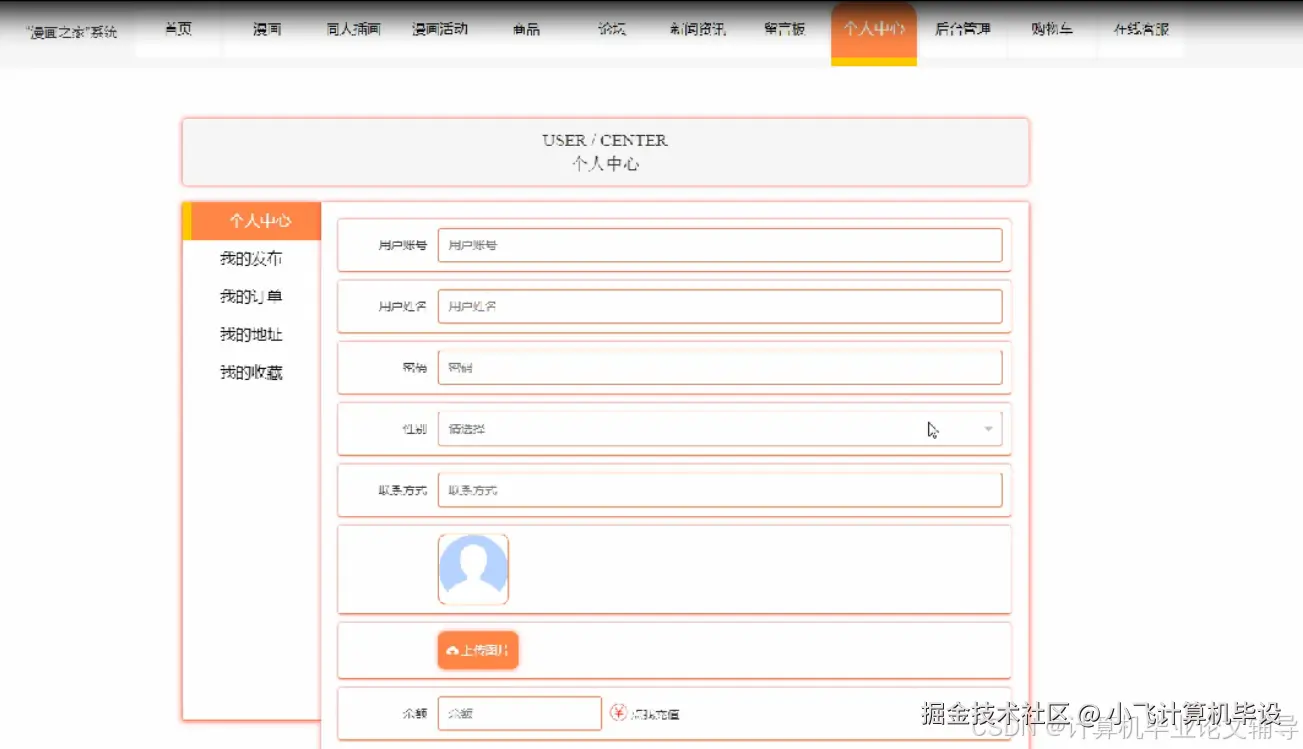The width and height of the screenshot is (1303, 749).
Task: Open the 论坛 forum tab
Action: [612, 30]
